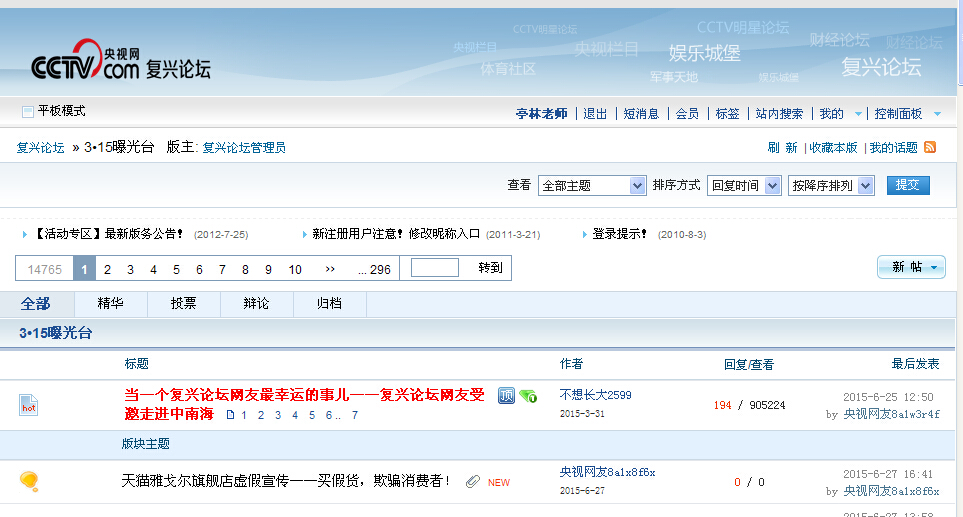Open author 央视网友8a1x8f6x profile
Screen dimensions: 963x517
pos(607,472)
